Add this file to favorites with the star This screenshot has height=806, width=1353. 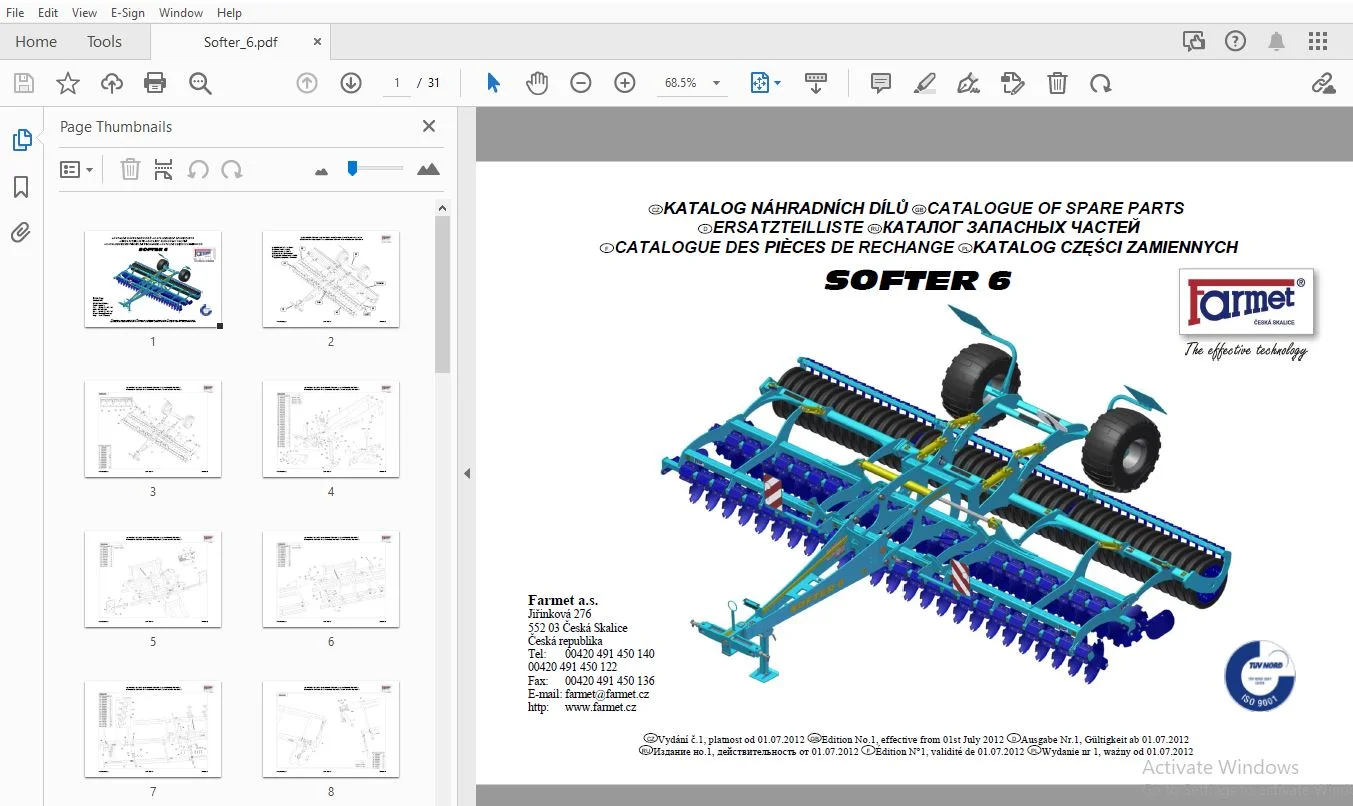point(67,83)
